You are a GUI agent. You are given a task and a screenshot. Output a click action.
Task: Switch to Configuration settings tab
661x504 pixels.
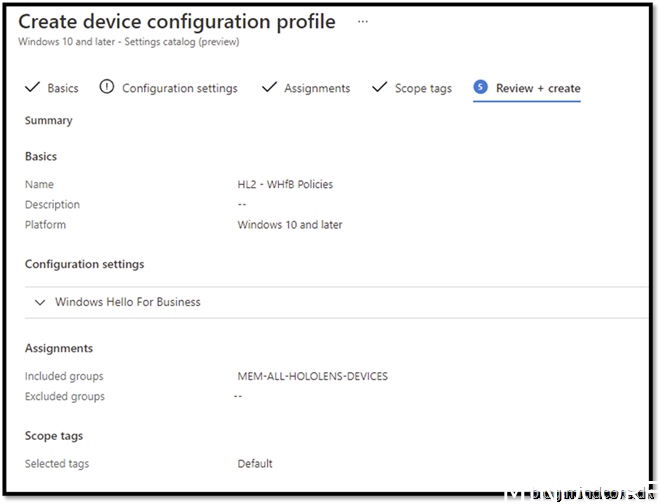click(x=180, y=88)
